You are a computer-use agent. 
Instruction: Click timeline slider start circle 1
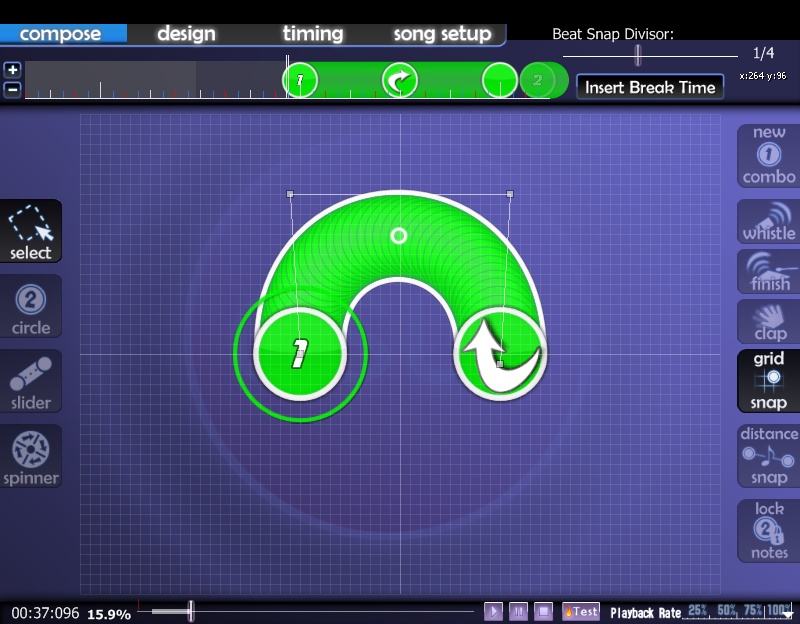coord(300,80)
